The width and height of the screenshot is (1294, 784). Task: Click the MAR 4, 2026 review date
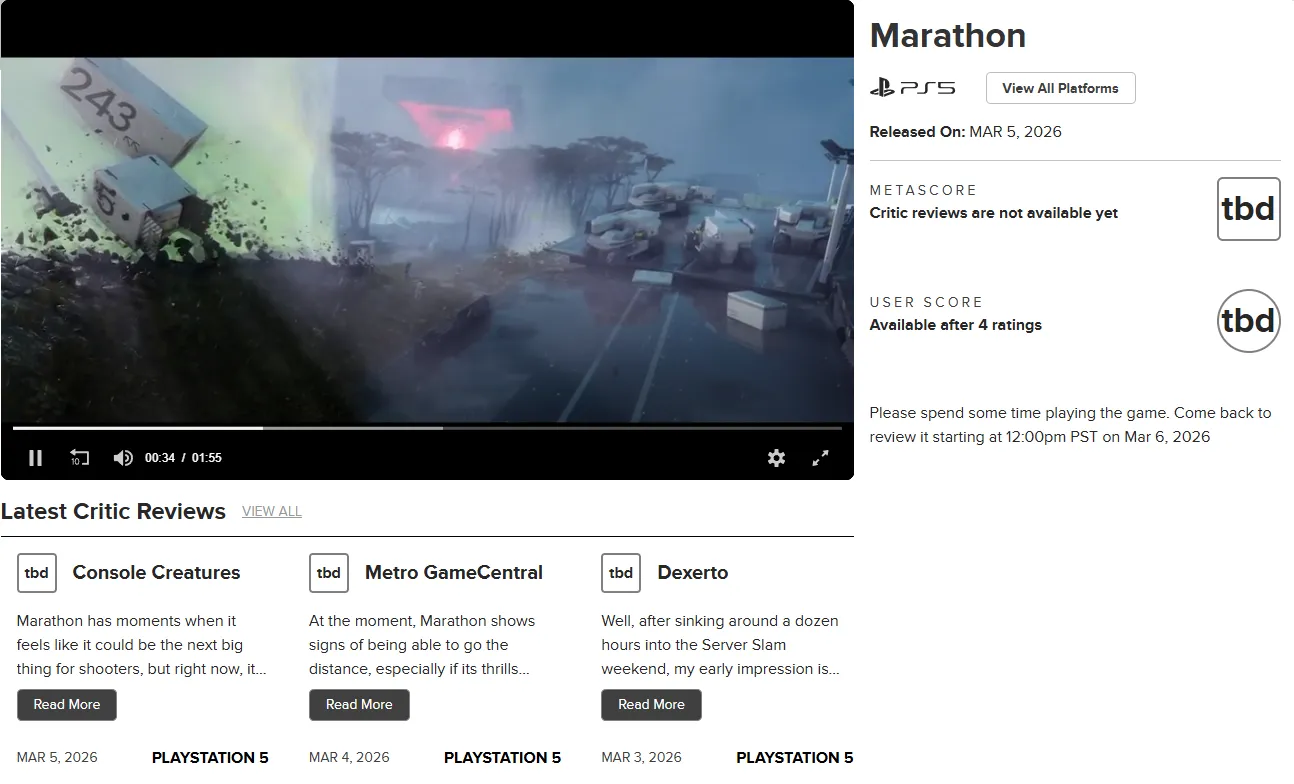[x=349, y=758]
